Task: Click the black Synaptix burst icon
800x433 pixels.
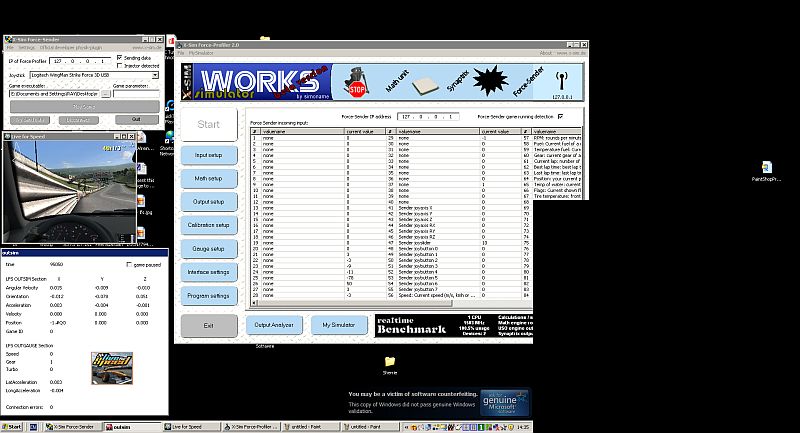Action: coord(490,81)
